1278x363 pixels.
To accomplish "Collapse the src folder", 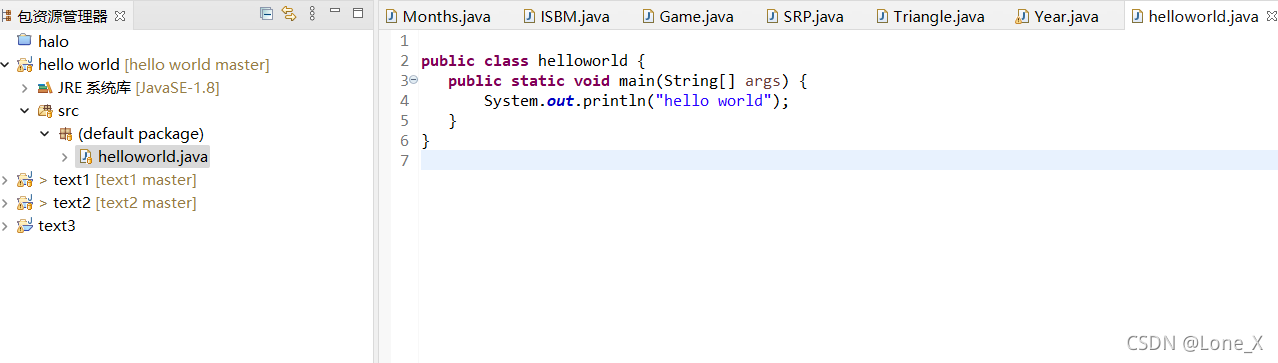I will pos(26,111).
